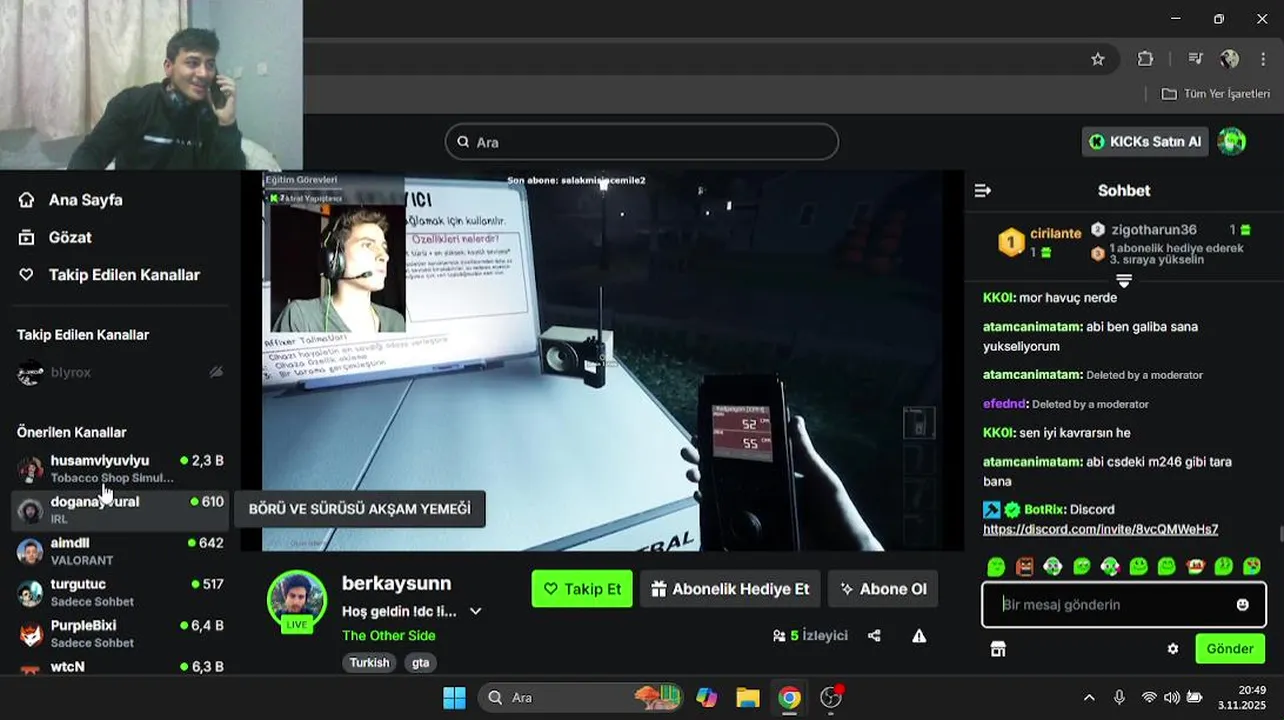Image resolution: width=1284 pixels, height=720 pixels.
Task: Open chat settings gear icon
Action: [x=1173, y=649]
